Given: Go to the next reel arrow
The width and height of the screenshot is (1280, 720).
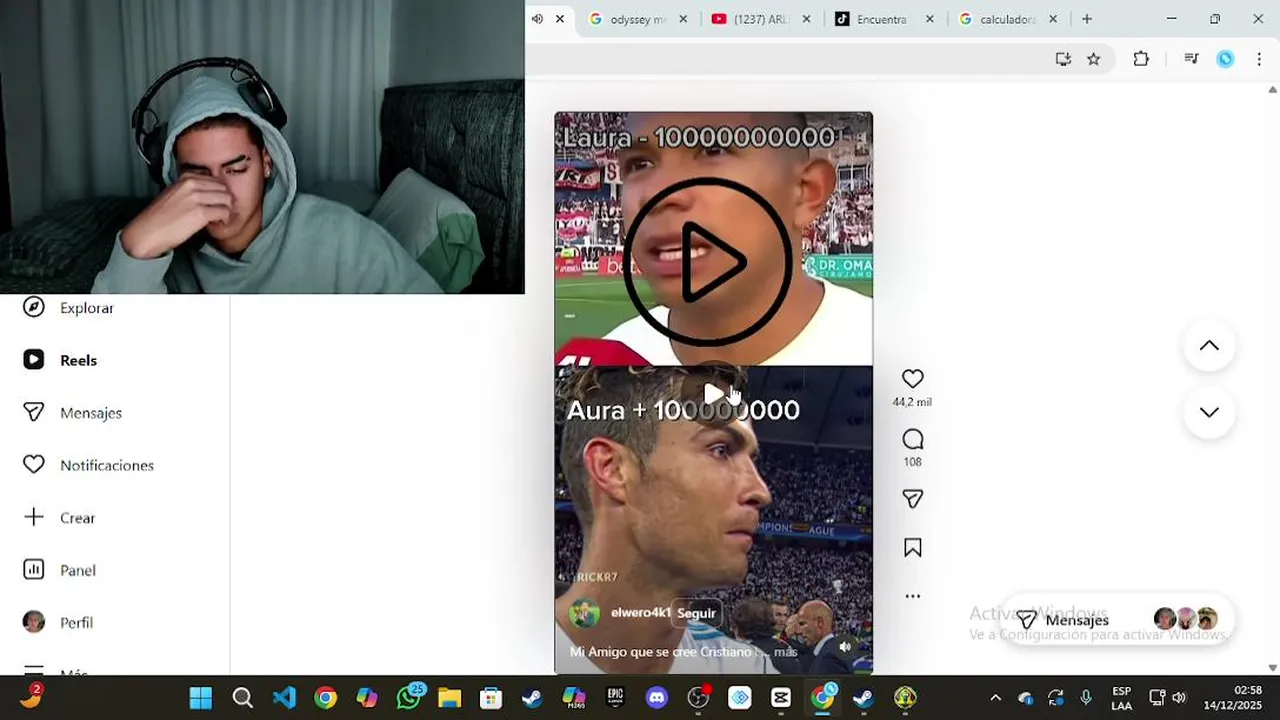Looking at the screenshot, I should (x=1209, y=412).
